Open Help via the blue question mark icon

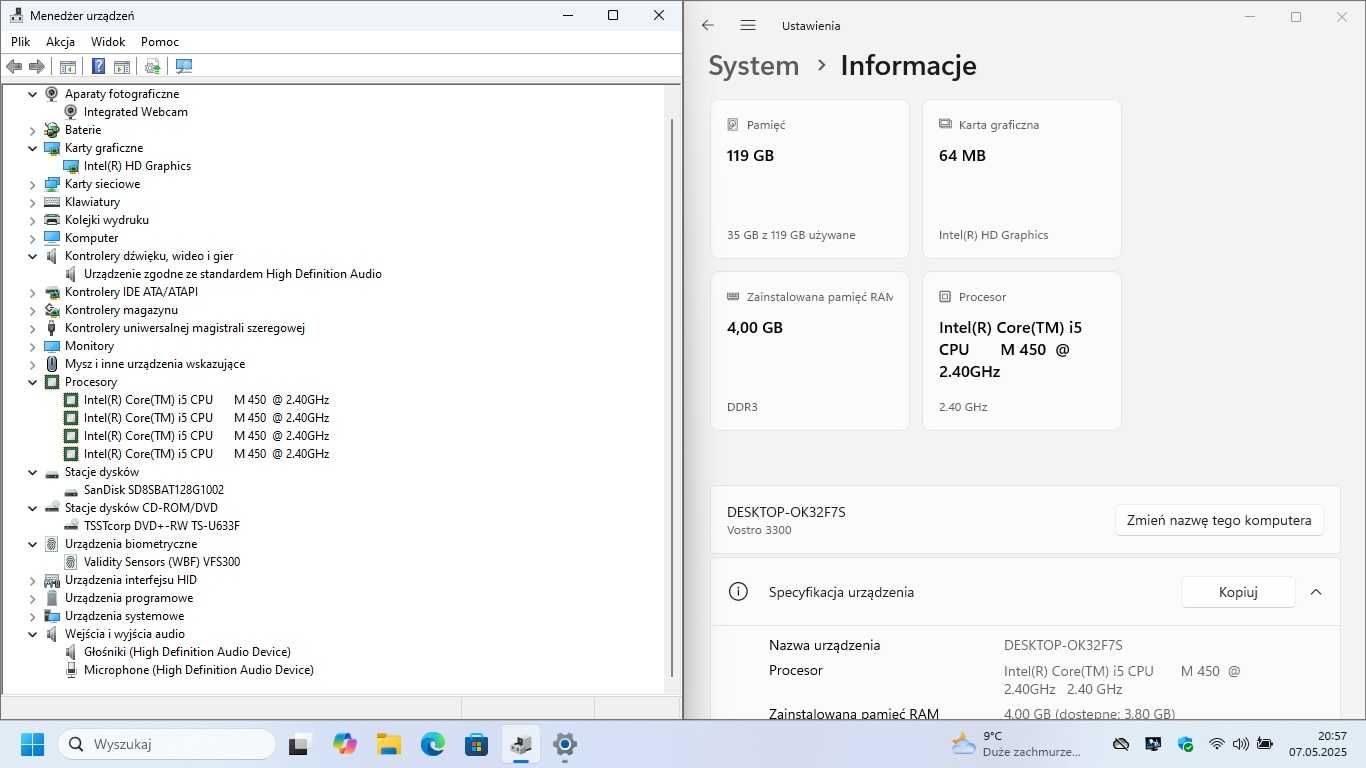pyautogui.click(x=98, y=66)
